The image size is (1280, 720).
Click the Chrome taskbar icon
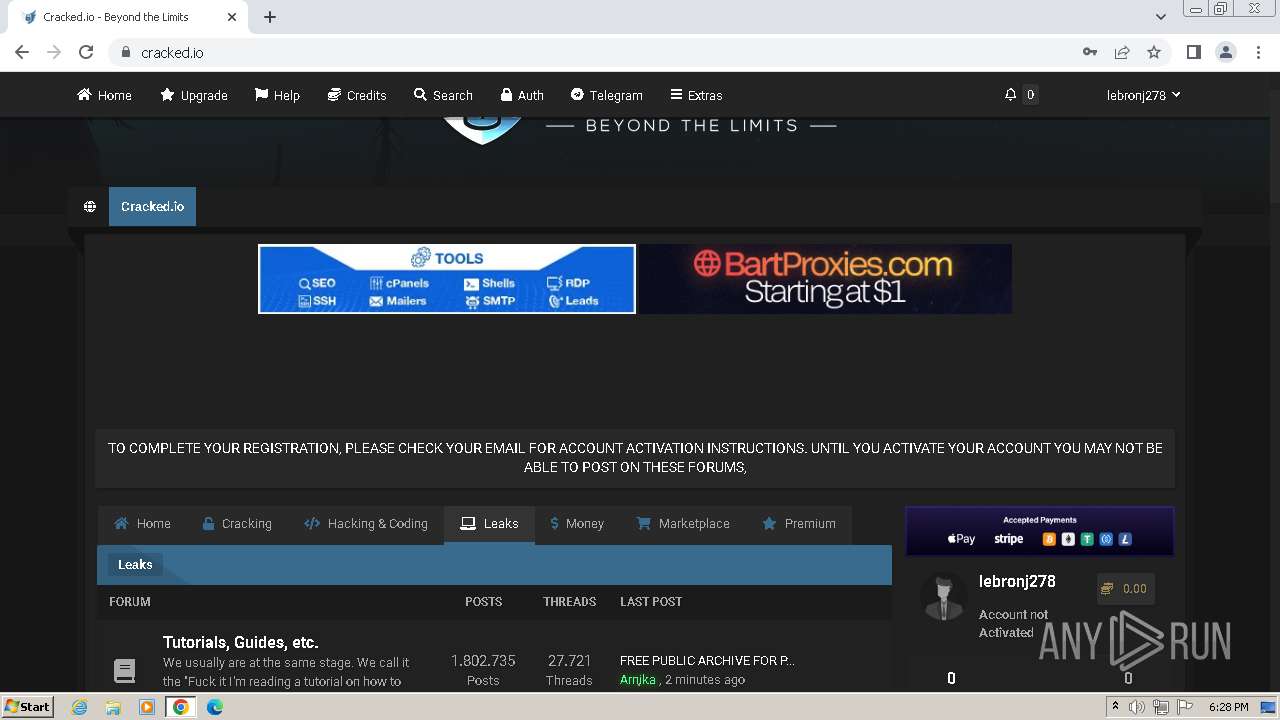(181, 707)
